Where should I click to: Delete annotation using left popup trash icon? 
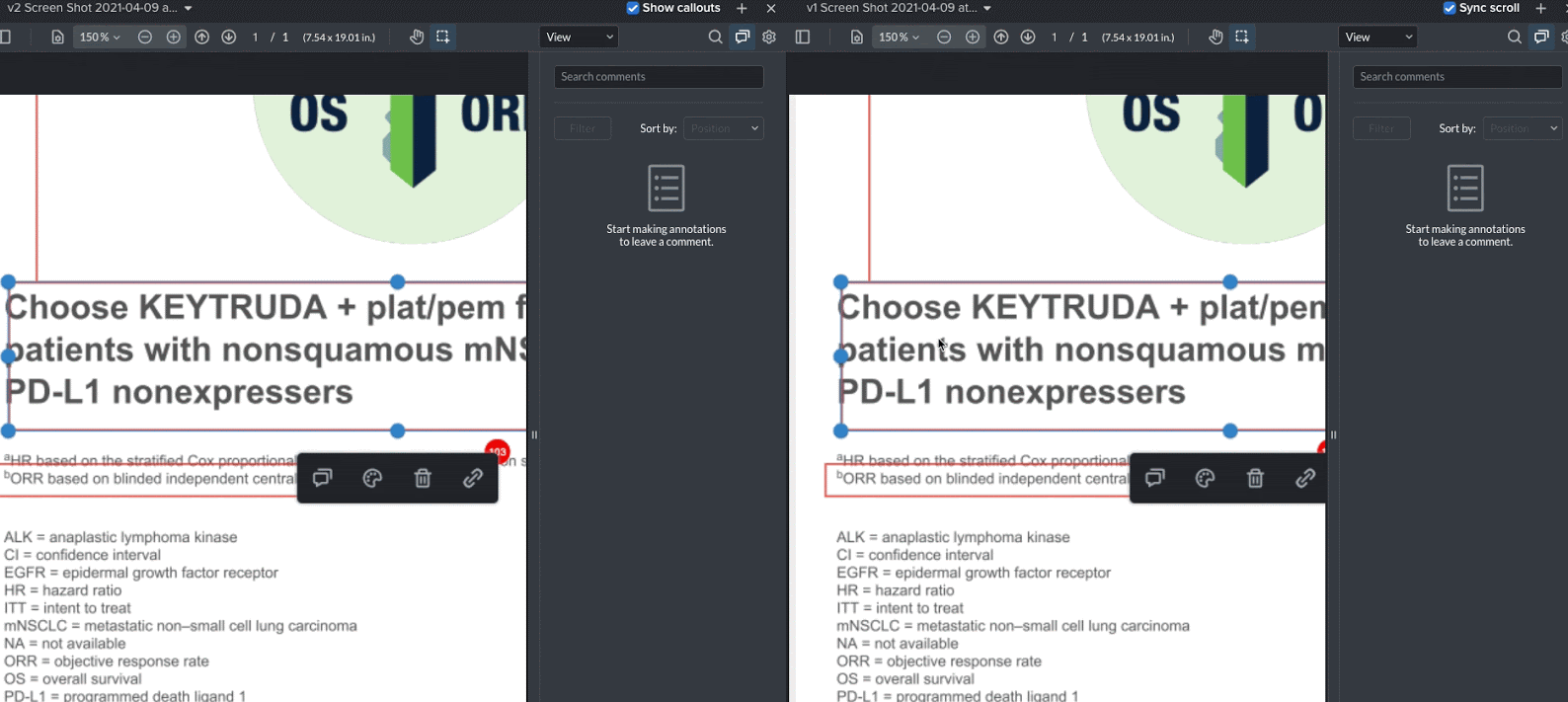pyautogui.click(x=423, y=478)
